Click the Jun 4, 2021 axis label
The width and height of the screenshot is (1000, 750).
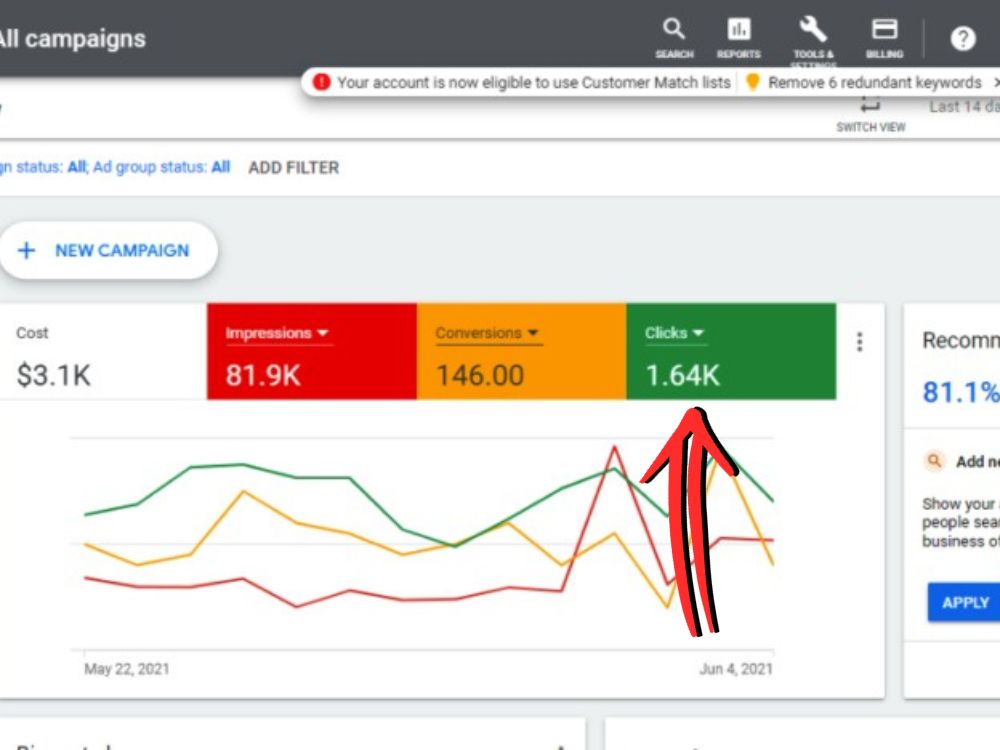click(736, 669)
